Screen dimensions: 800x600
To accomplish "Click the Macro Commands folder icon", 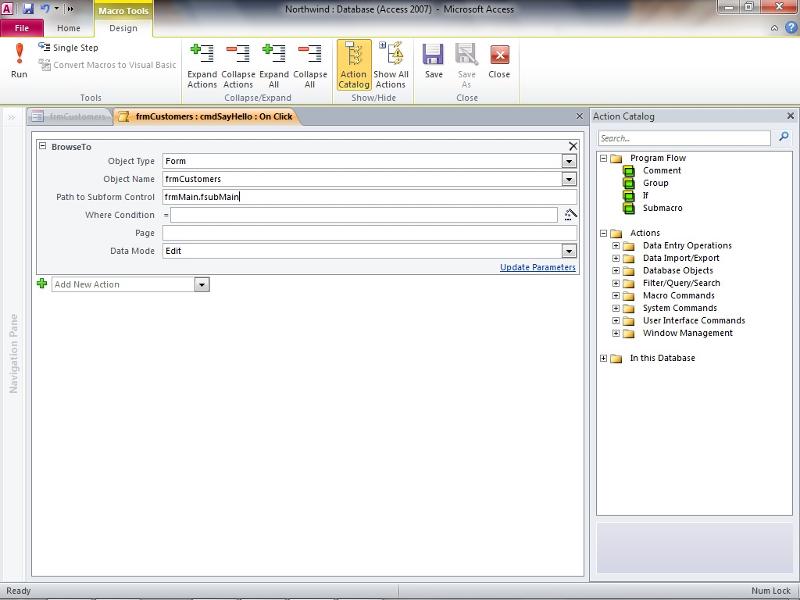I will pos(629,296).
